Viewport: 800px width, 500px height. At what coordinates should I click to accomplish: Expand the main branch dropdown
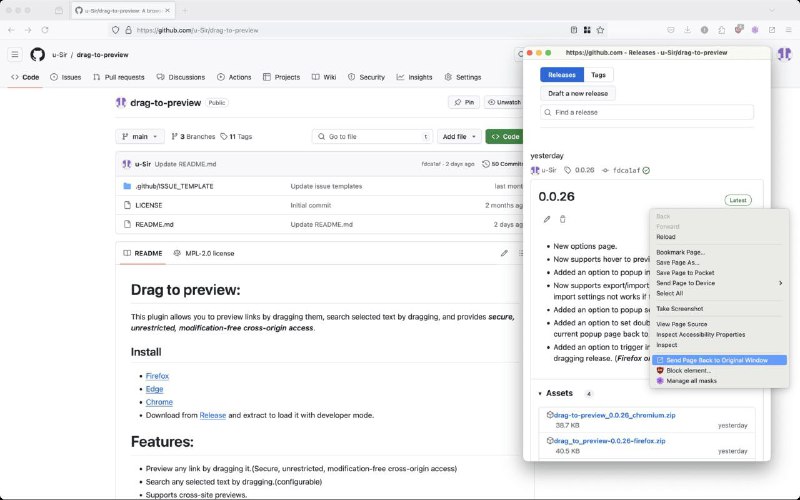(139, 136)
